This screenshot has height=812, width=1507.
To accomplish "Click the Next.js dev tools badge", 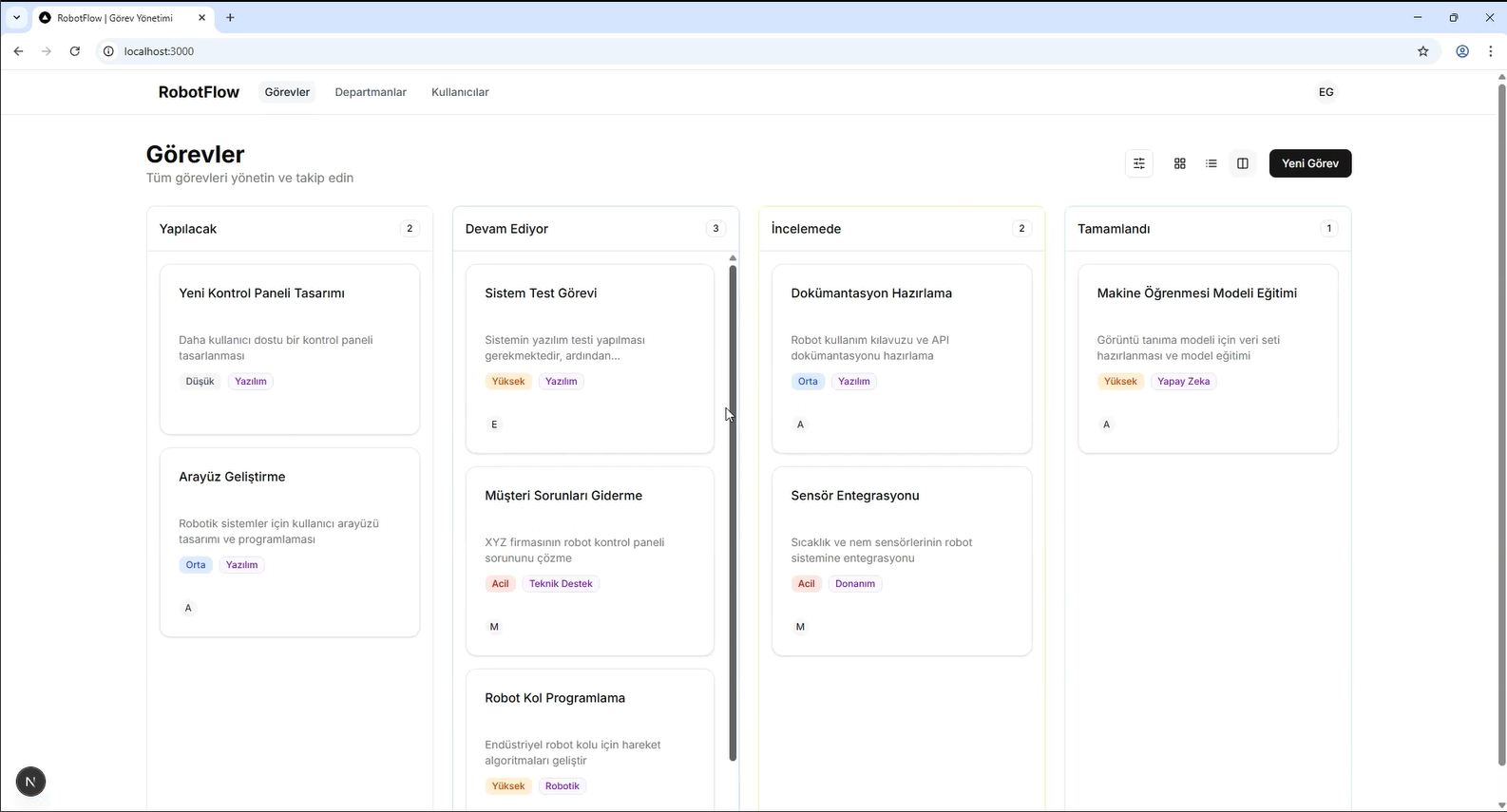I will point(30,782).
